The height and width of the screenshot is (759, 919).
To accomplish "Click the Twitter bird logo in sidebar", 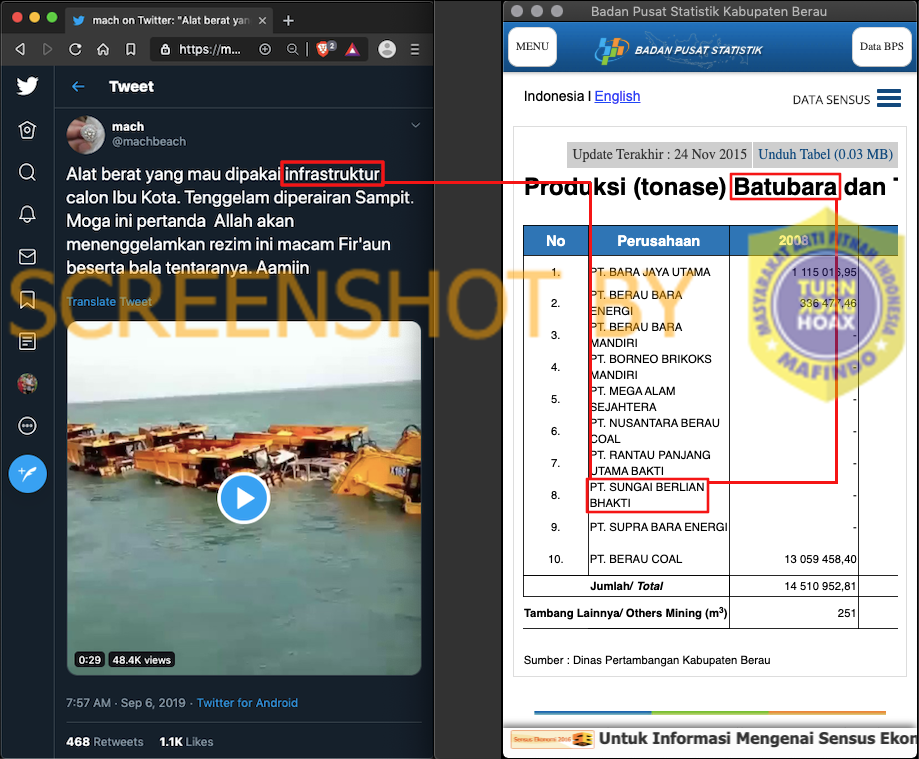I will point(27,86).
